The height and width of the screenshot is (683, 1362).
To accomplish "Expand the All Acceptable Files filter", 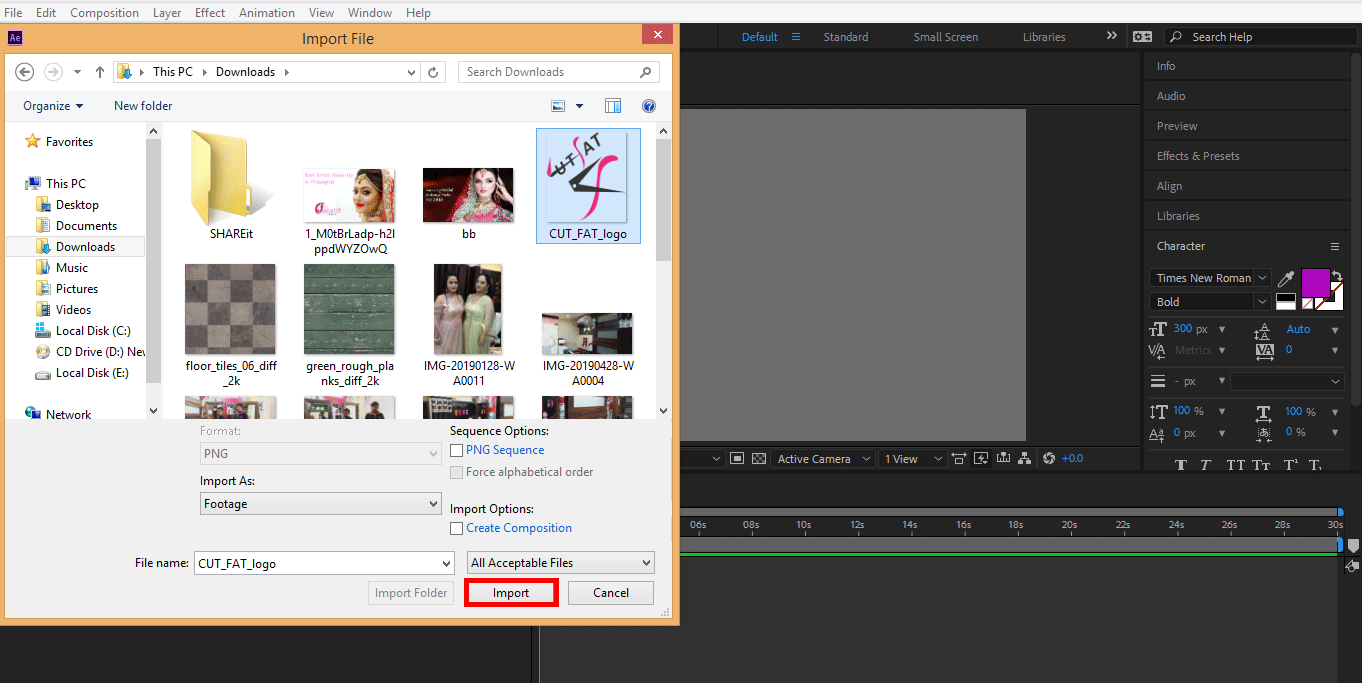I will 561,563.
